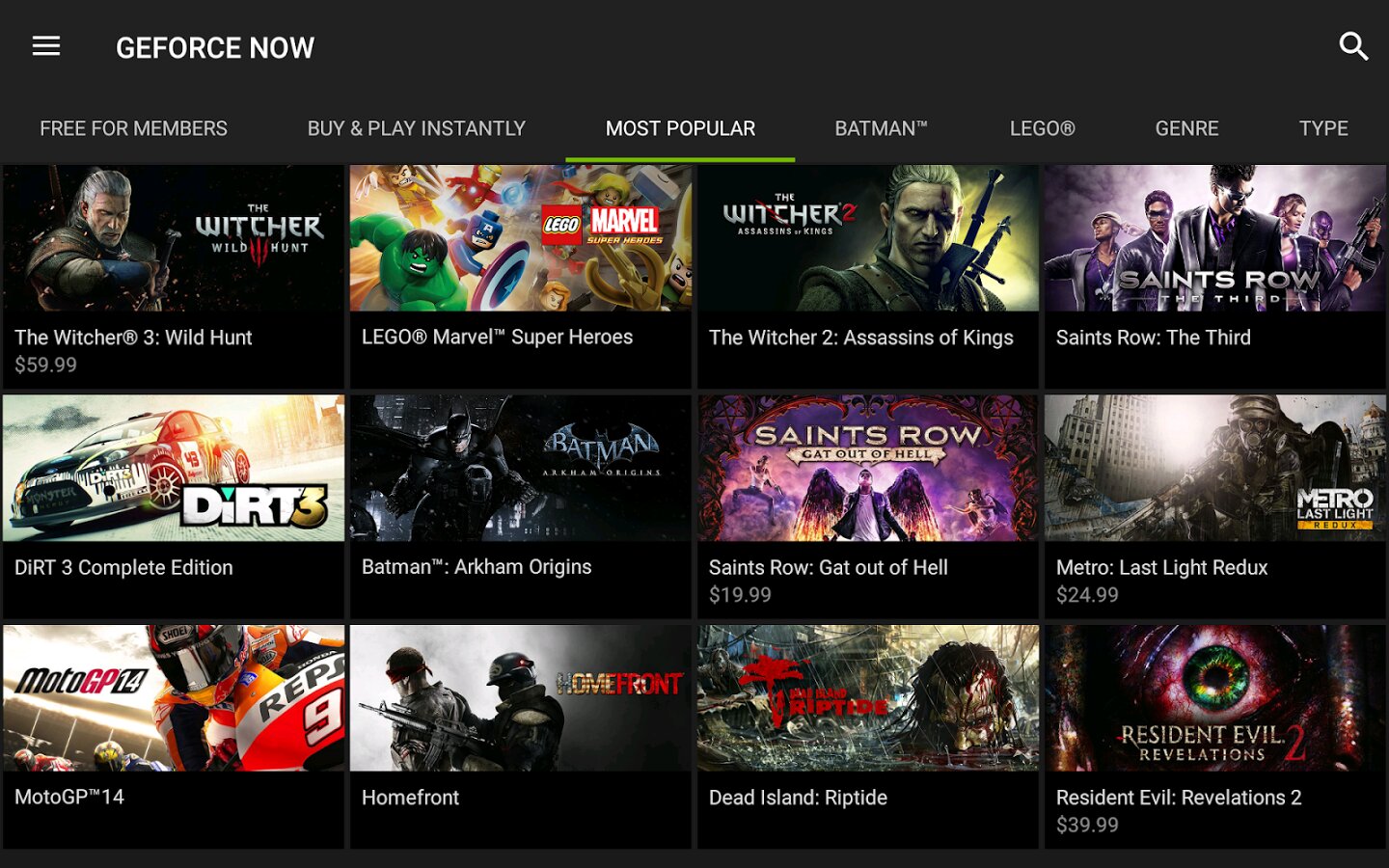This screenshot has width=1389, height=868.
Task: Open The Witcher 3: Wild Hunt artwork
Action: (174, 238)
